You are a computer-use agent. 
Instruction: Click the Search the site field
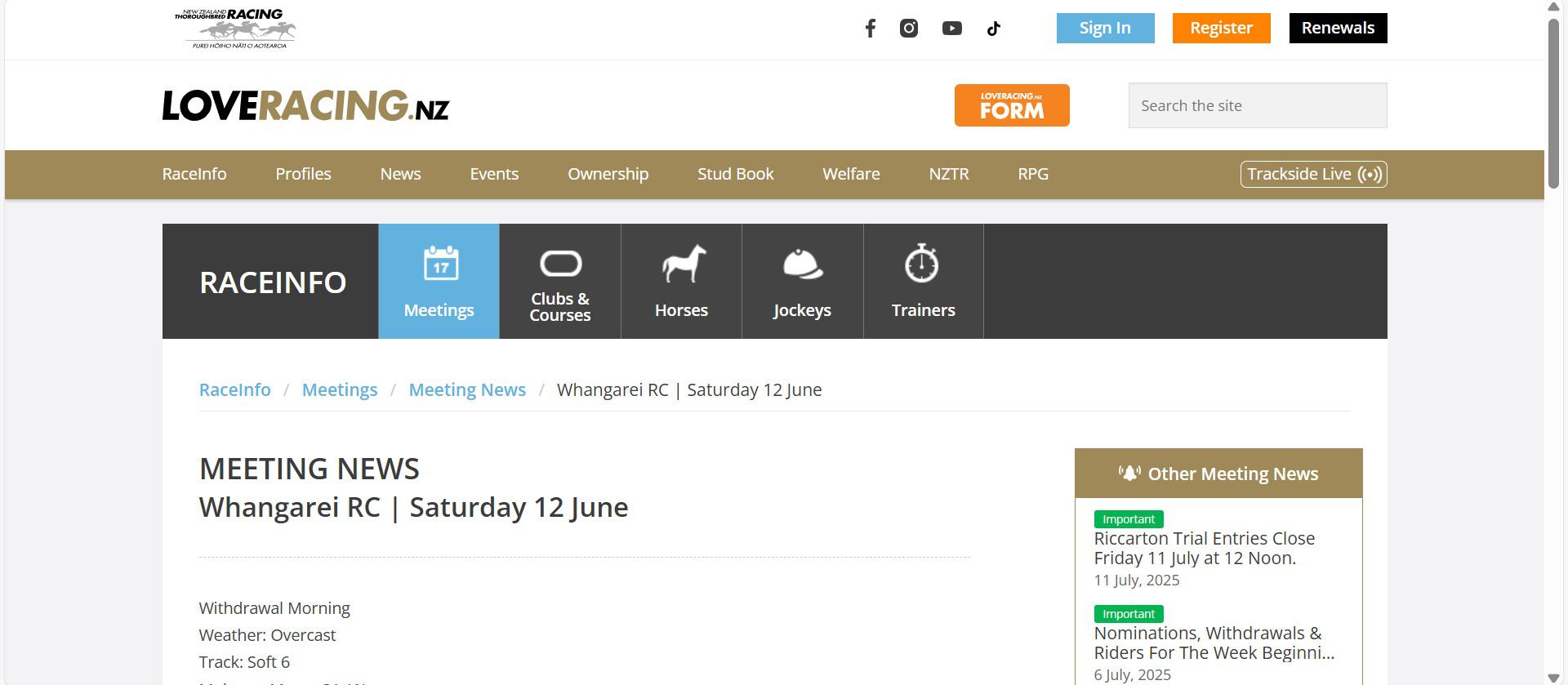pyautogui.click(x=1257, y=105)
